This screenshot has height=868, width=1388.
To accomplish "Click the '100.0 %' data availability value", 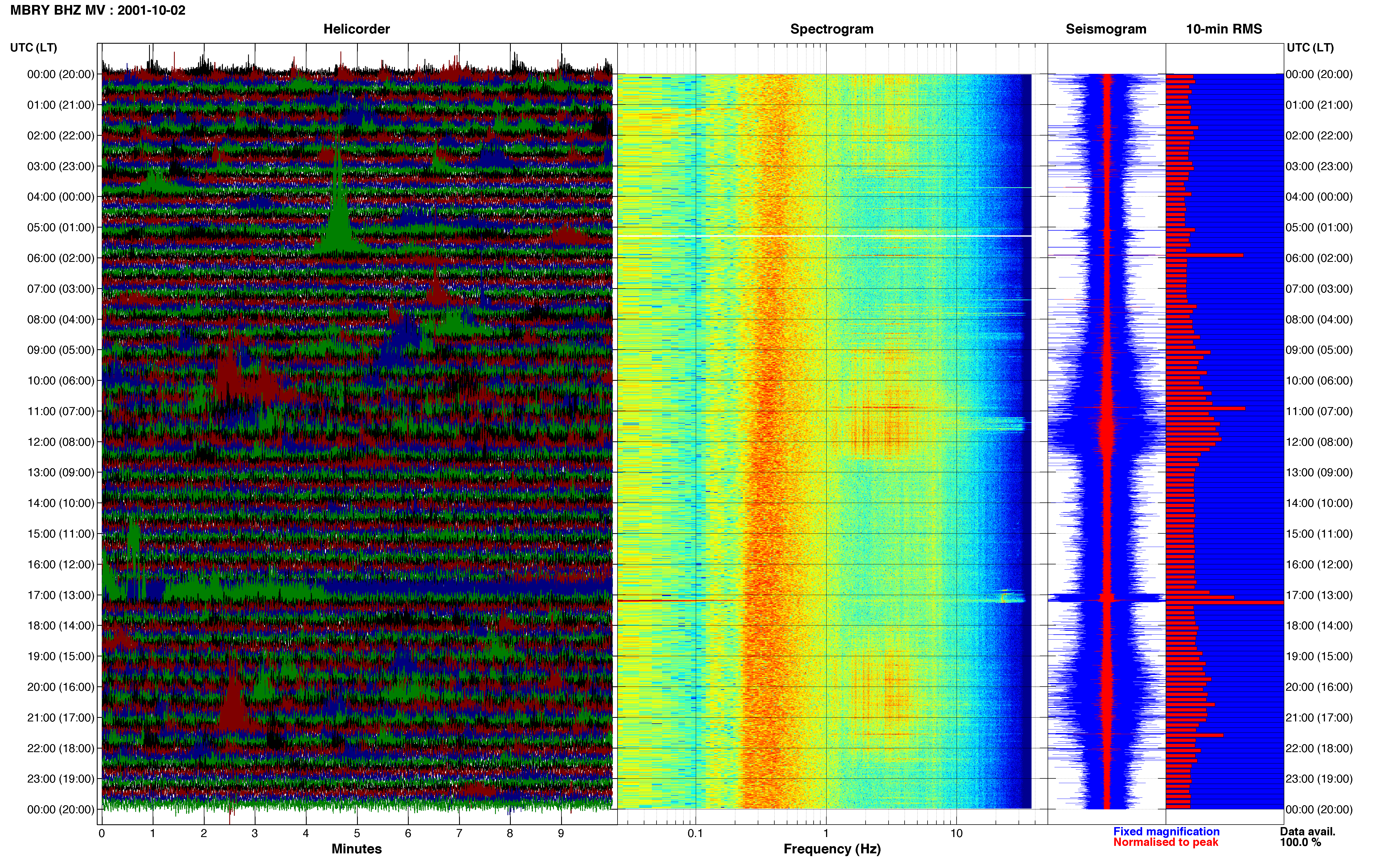I will 1300,842.
